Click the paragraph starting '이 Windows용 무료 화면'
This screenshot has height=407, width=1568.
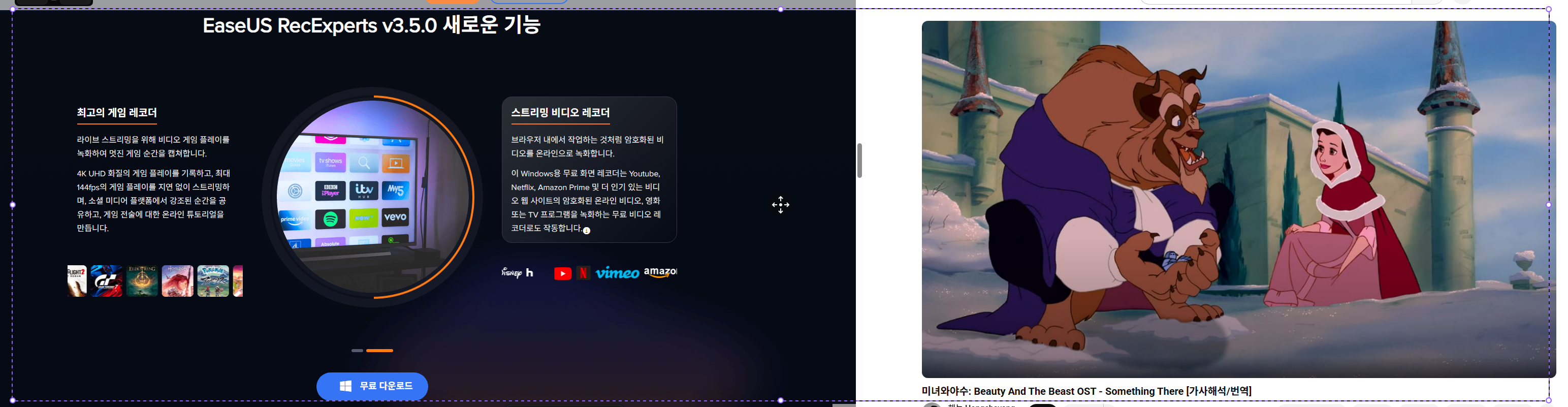pos(586,201)
